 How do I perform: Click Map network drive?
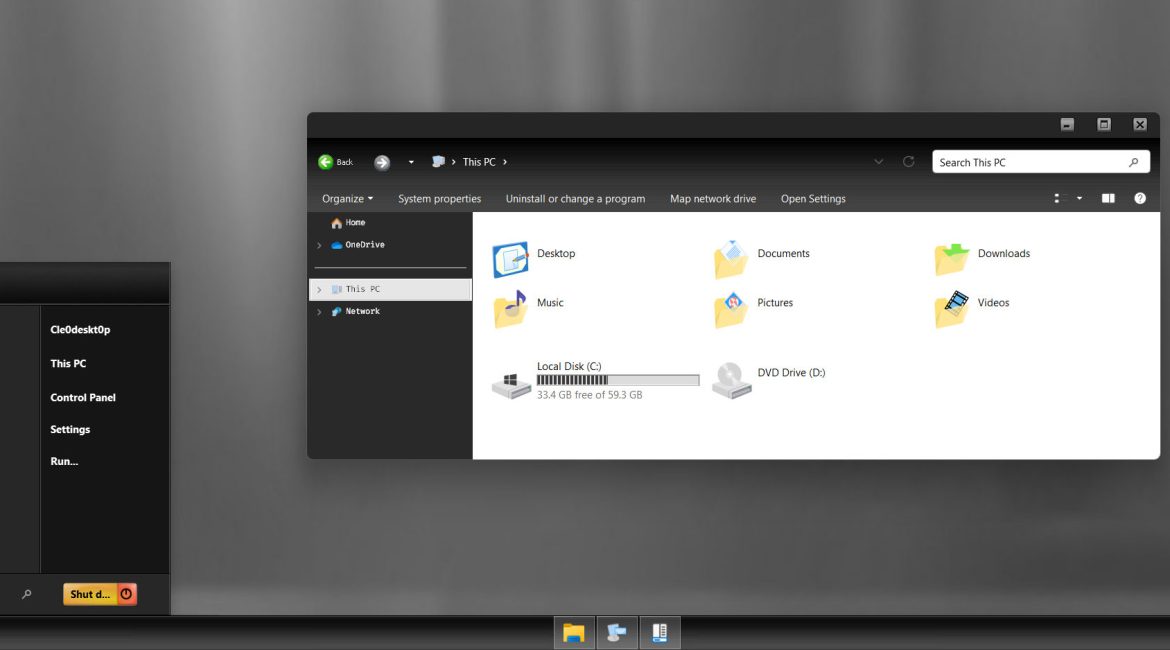[x=712, y=199]
